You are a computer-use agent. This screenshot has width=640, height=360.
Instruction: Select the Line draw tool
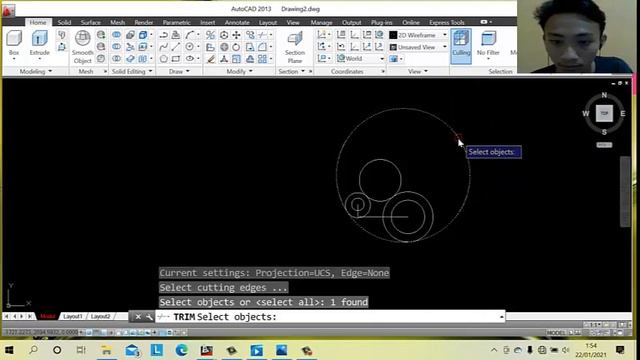(176, 47)
